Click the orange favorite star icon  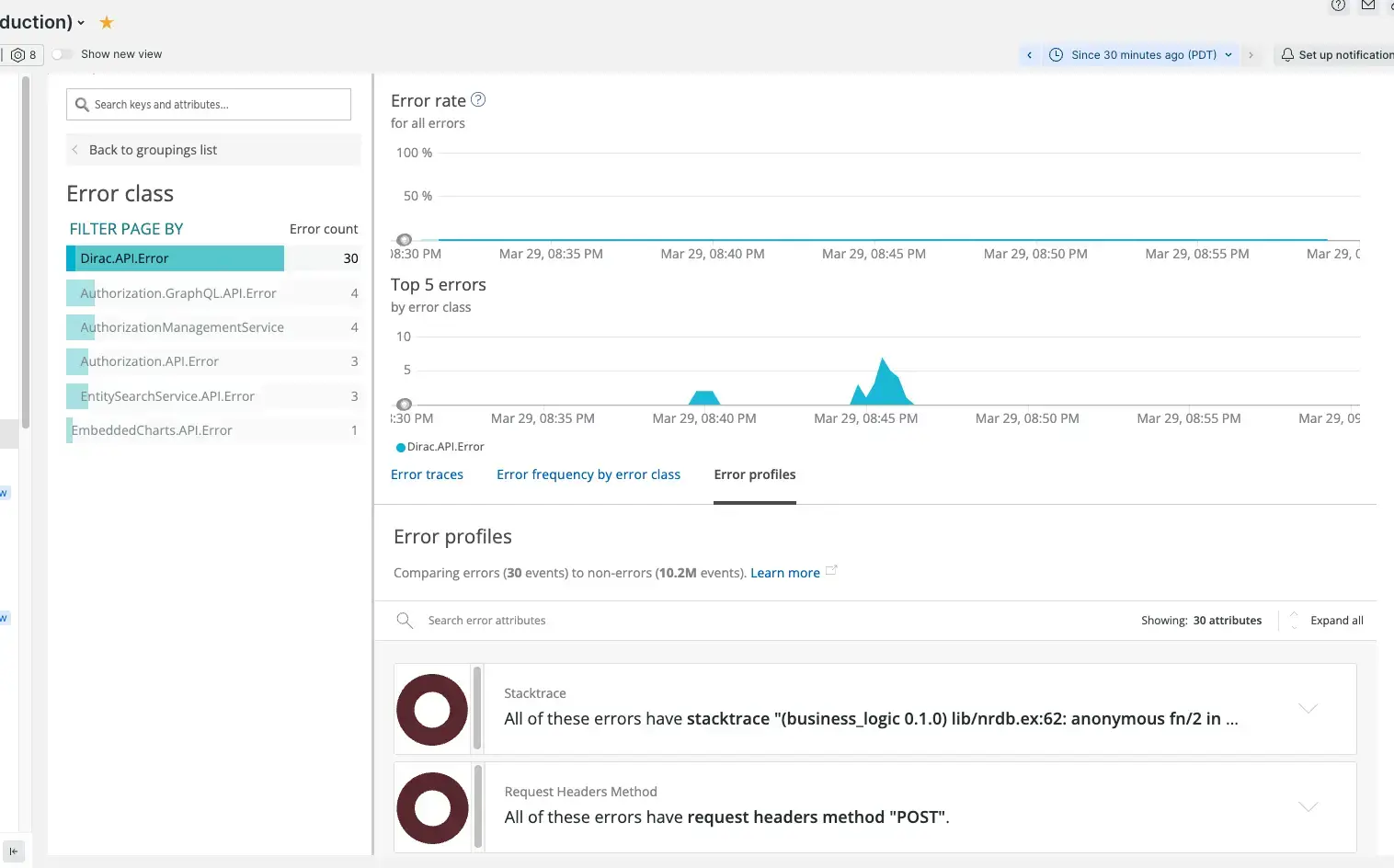point(107,22)
